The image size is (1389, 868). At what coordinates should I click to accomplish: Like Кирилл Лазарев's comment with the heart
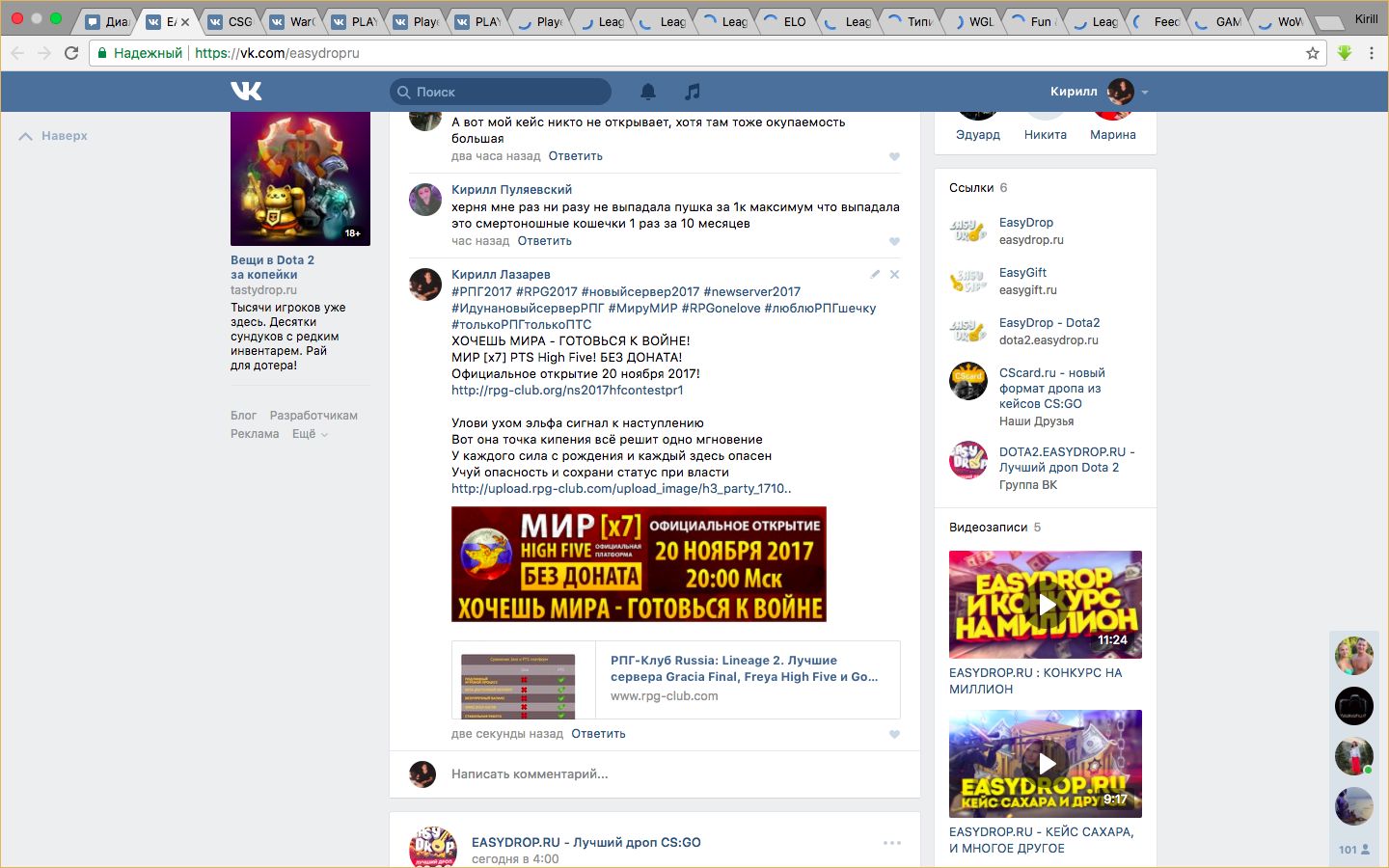[x=894, y=734]
